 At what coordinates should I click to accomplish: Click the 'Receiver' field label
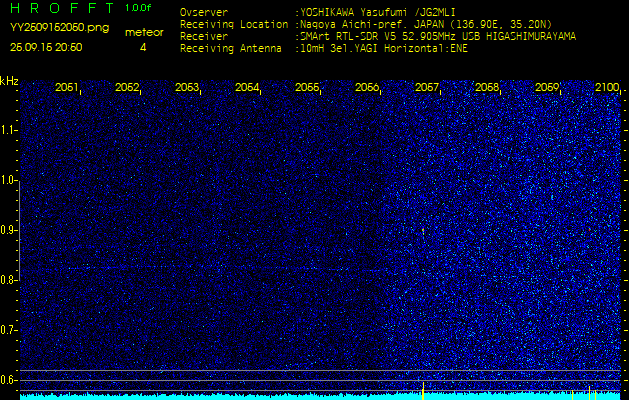(x=204, y=37)
